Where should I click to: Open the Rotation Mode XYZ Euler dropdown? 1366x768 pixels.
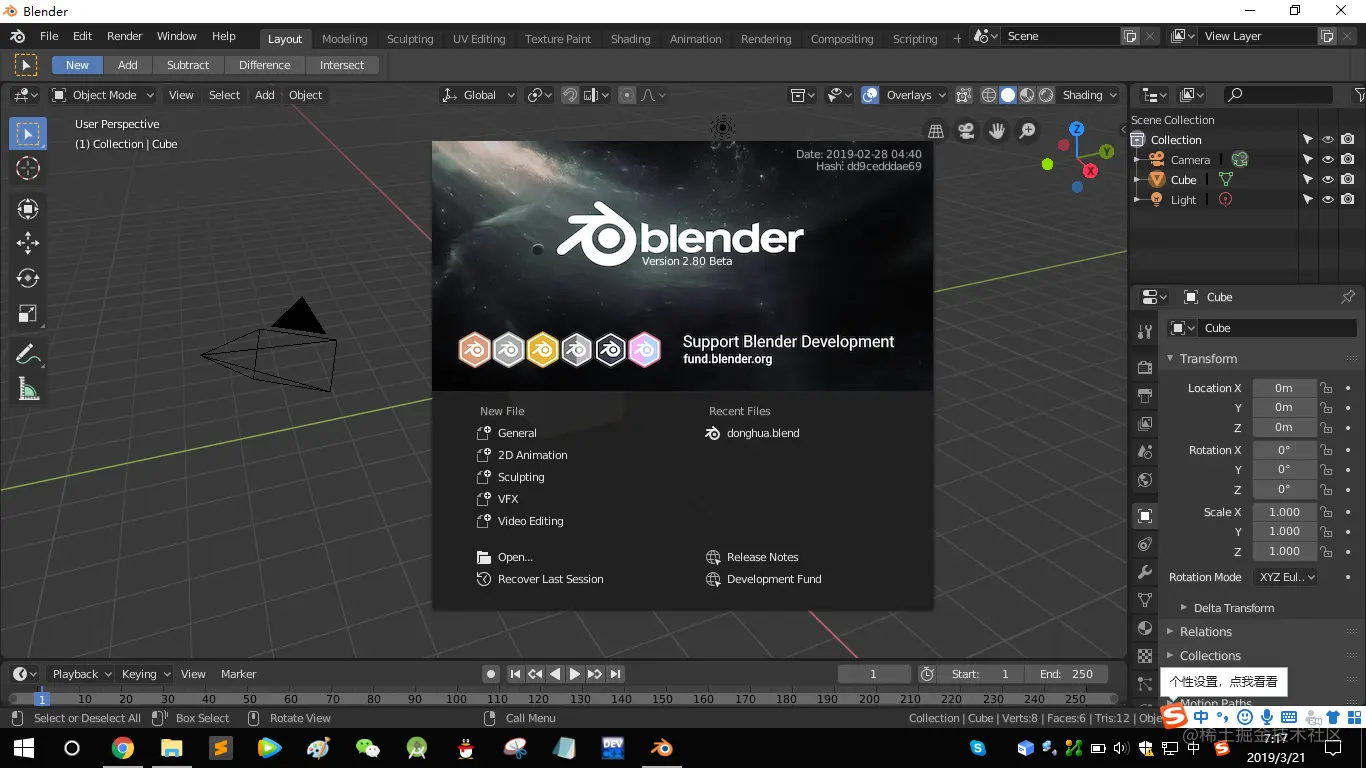(1285, 577)
